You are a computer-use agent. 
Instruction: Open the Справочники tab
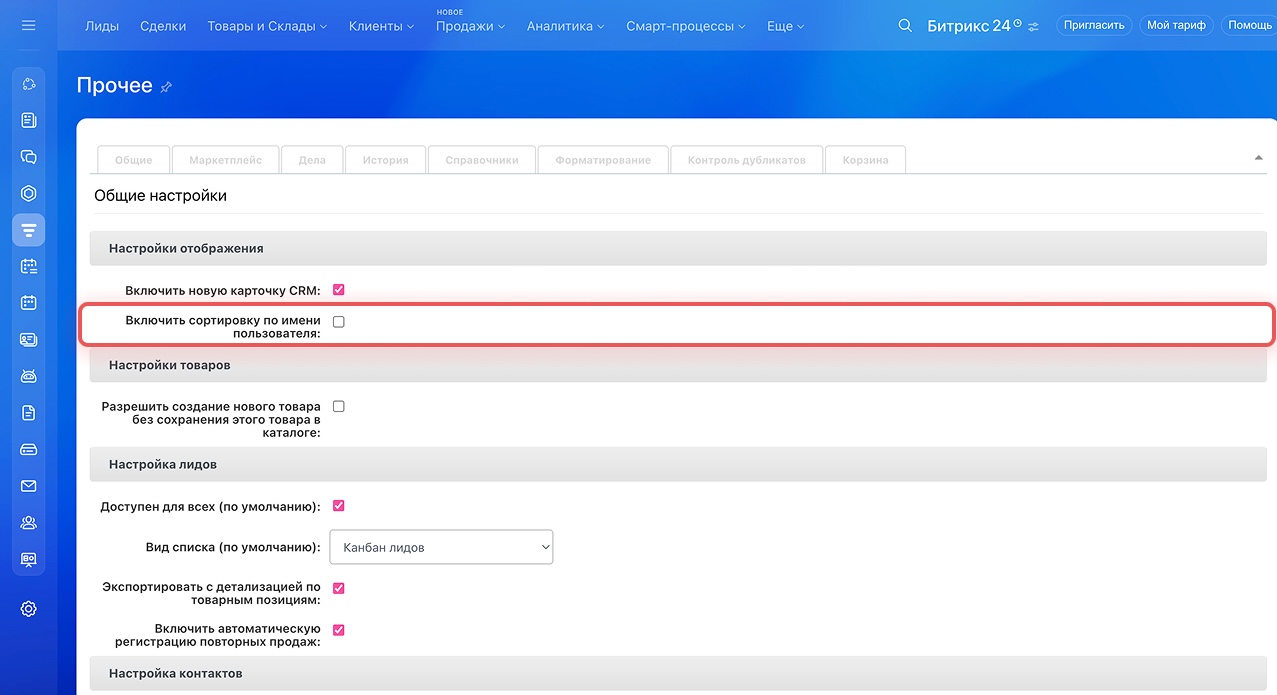(481, 160)
